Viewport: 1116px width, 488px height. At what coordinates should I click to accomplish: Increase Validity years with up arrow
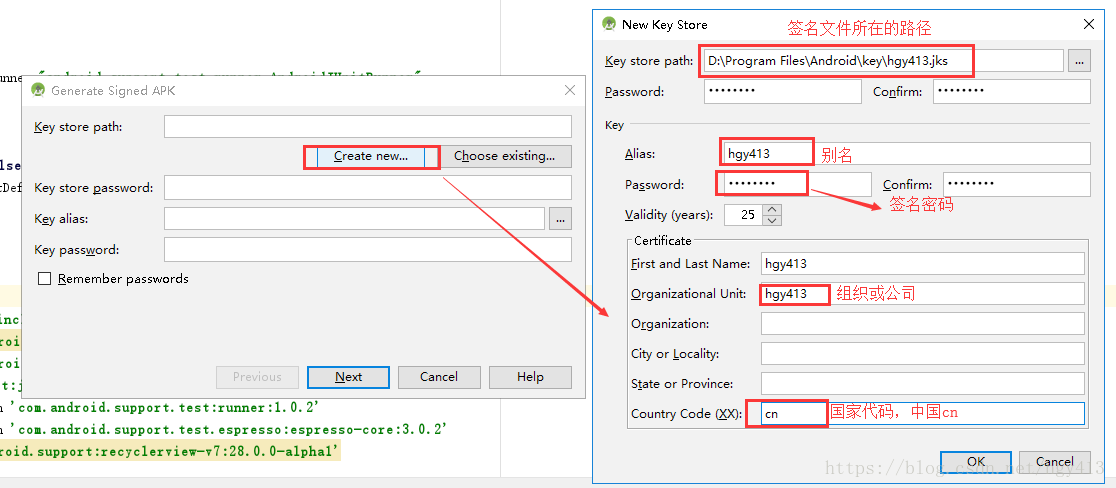(x=772, y=209)
